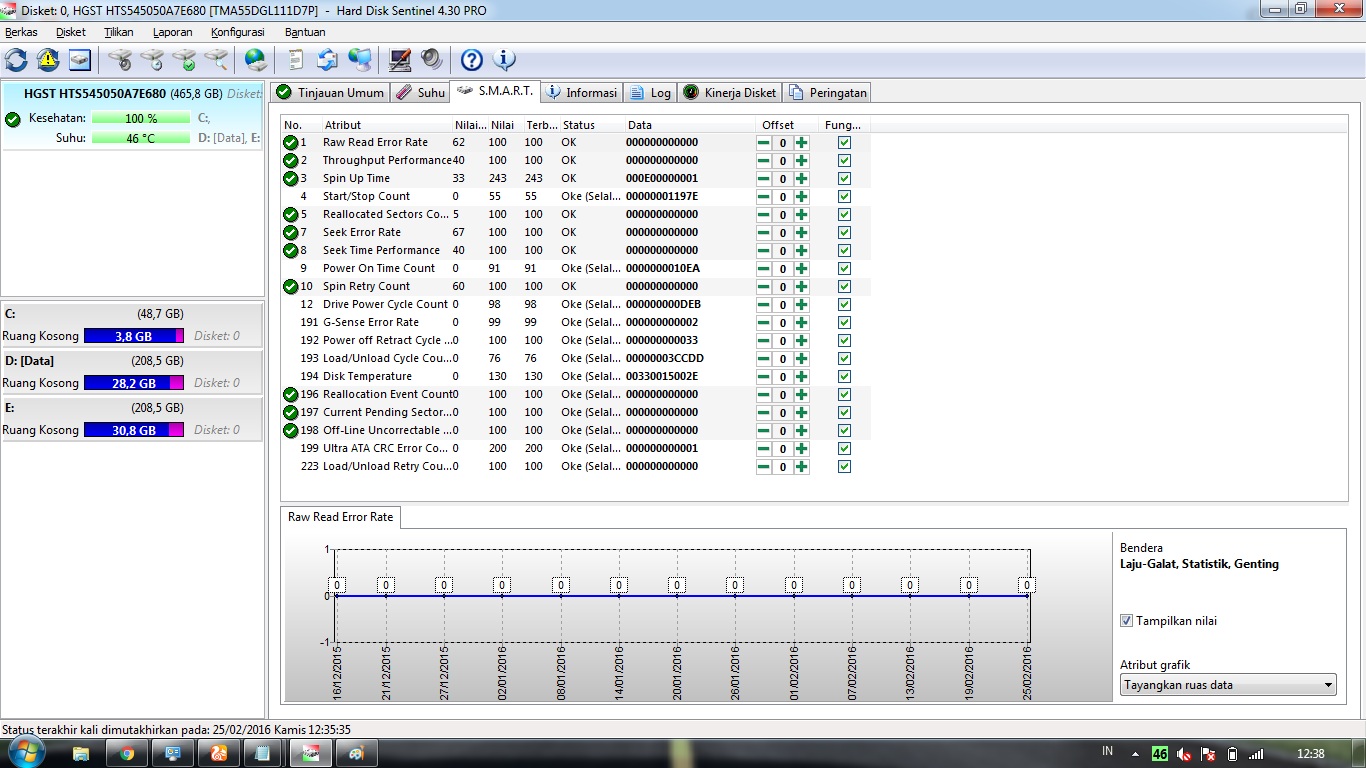The height and width of the screenshot is (768, 1366).
Task: Click the muted volume tray icon
Action: (1184, 753)
